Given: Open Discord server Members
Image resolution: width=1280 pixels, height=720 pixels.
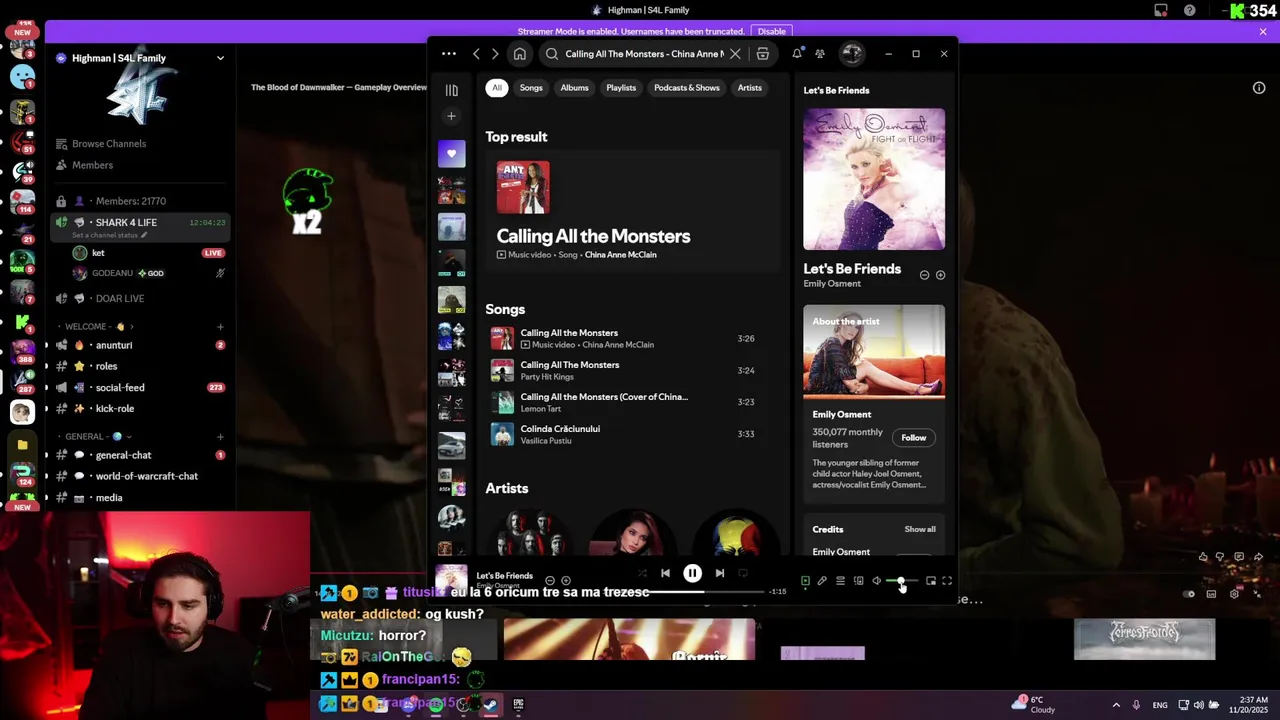Looking at the screenshot, I should [x=92, y=165].
